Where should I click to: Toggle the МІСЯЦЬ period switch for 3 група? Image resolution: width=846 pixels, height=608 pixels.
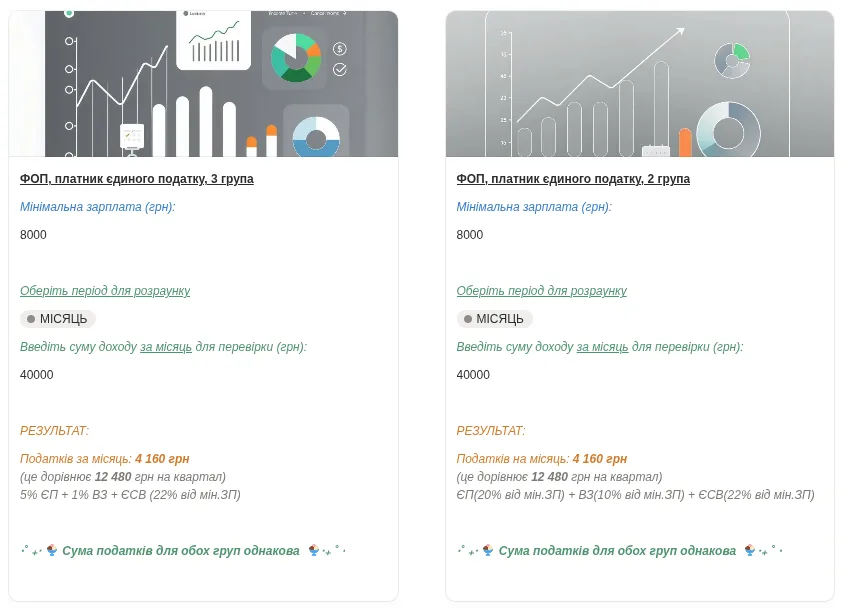pyautogui.click(x=56, y=319)
